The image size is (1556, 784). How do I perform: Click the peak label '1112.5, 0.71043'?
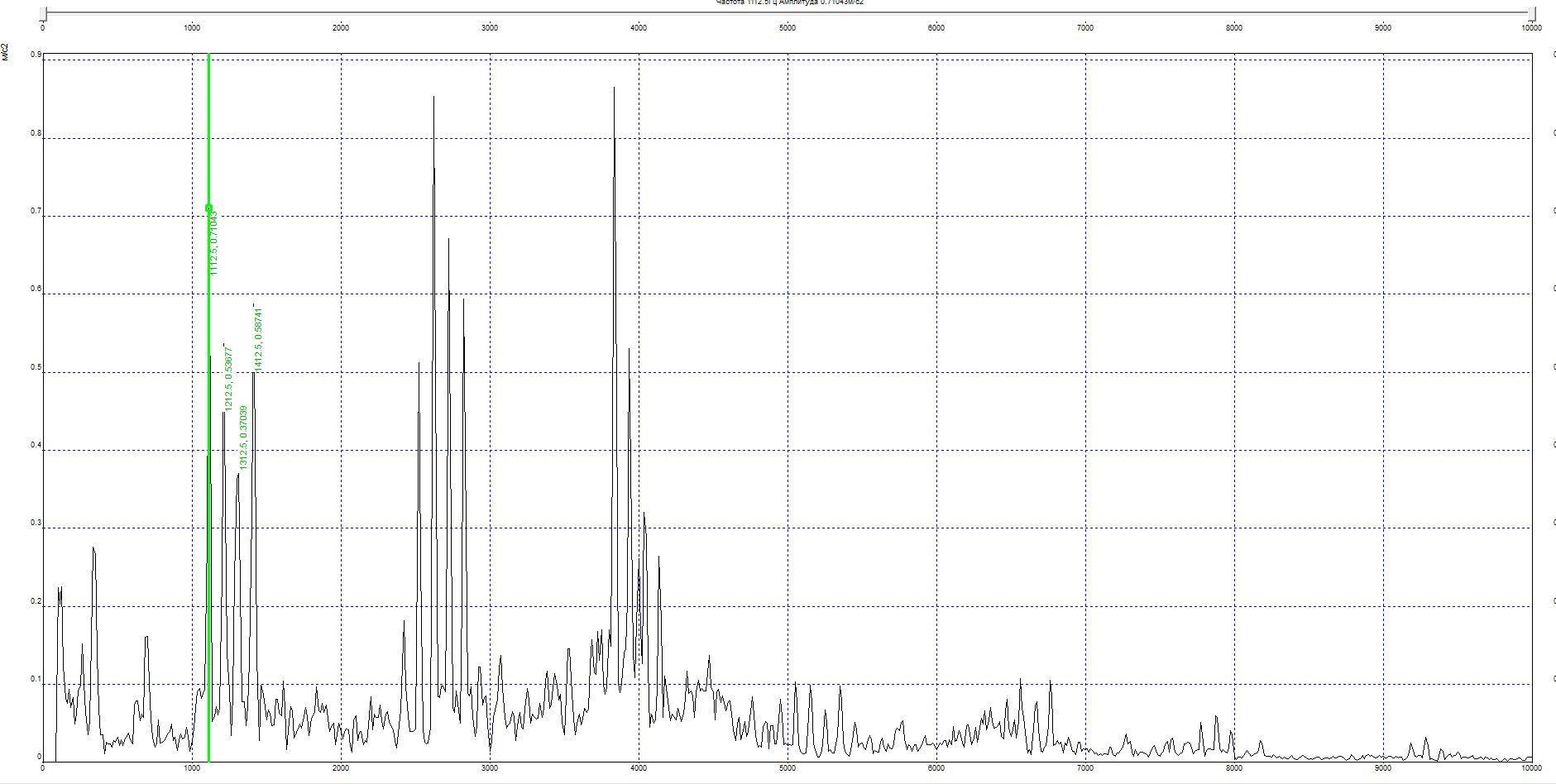pyautogui.click(x=214, y=242)
